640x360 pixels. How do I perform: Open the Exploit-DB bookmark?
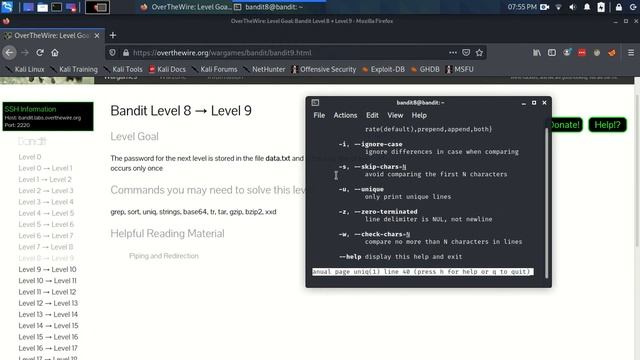coord(383,69)
